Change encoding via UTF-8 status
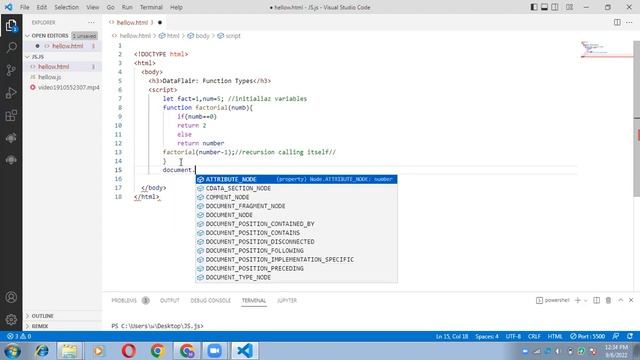The image size is (640, 360). pos(513,336)
